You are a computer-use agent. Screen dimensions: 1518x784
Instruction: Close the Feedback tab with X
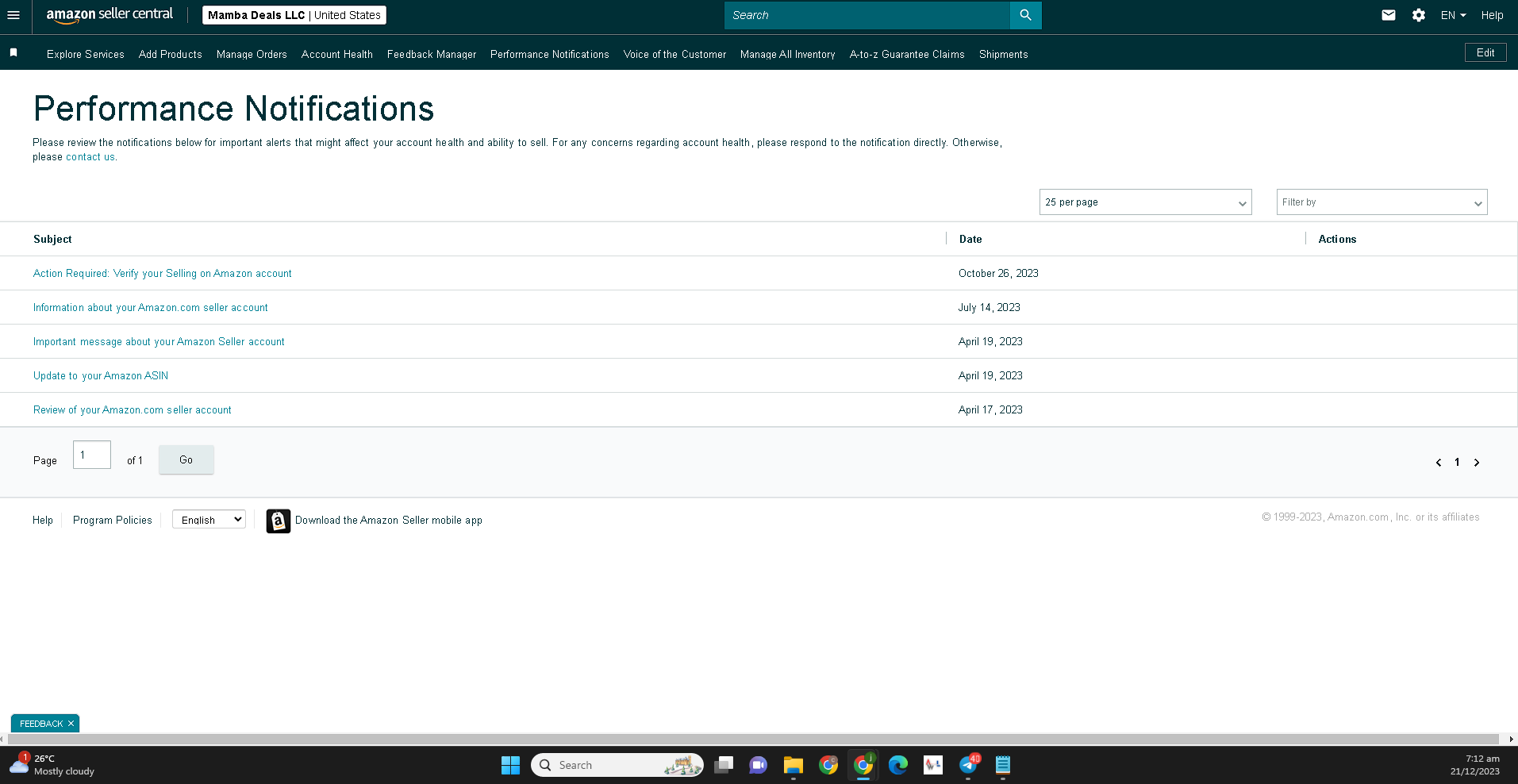pos(71,724)
